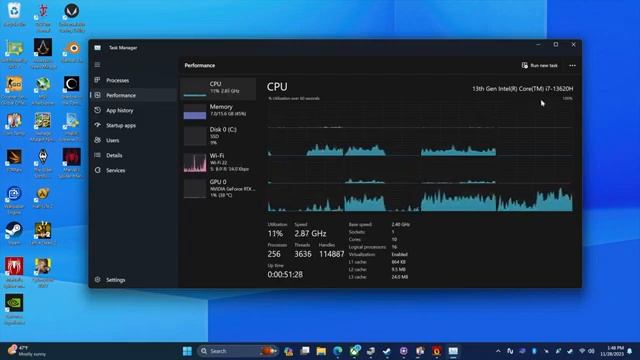Select the CPU performance entry

[x=218, y=88]
